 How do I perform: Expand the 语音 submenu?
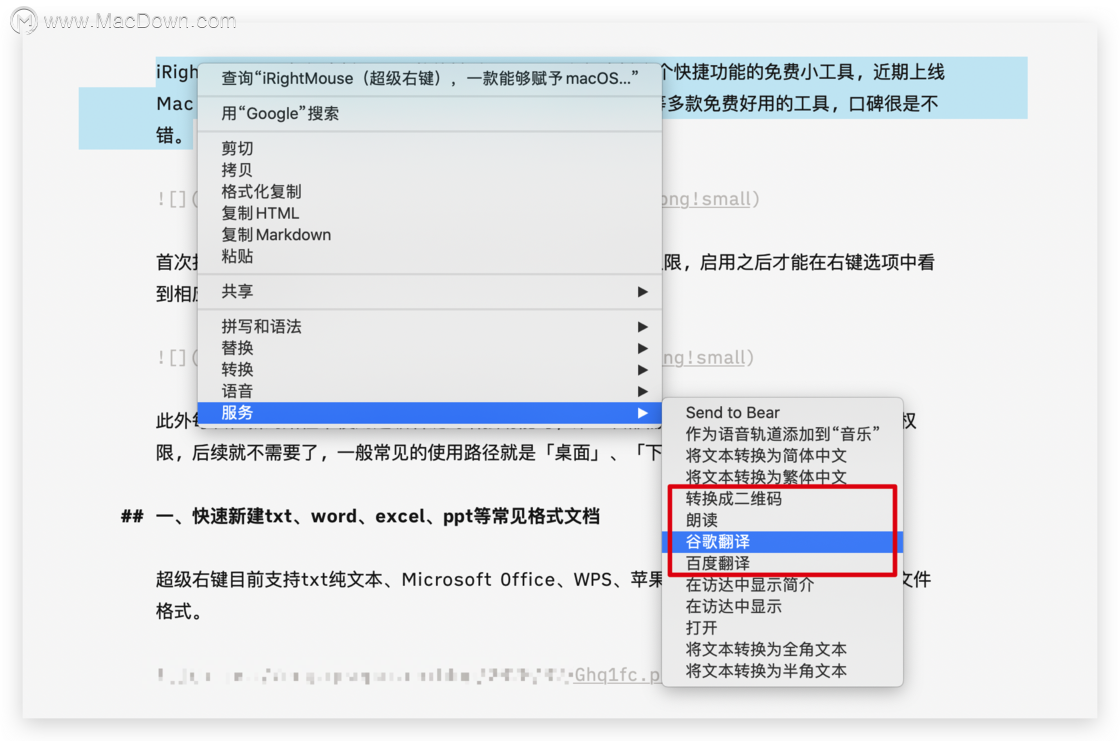pyautogui.click(x=429, y=391)
